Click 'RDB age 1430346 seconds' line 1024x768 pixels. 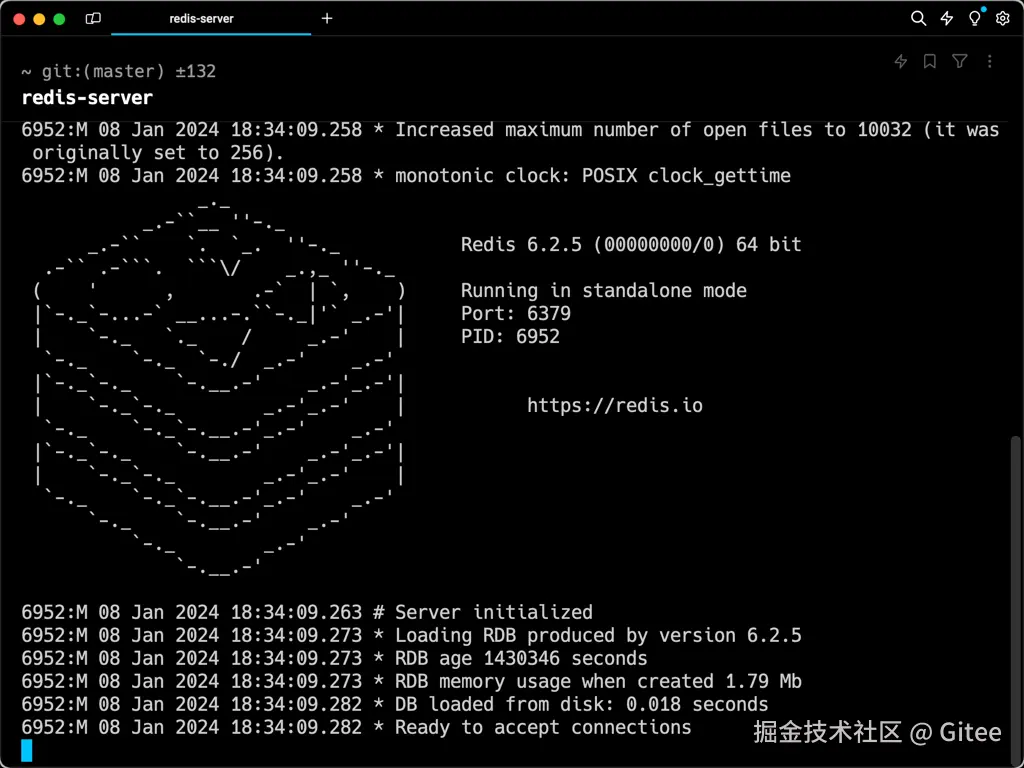pos(334,658)
